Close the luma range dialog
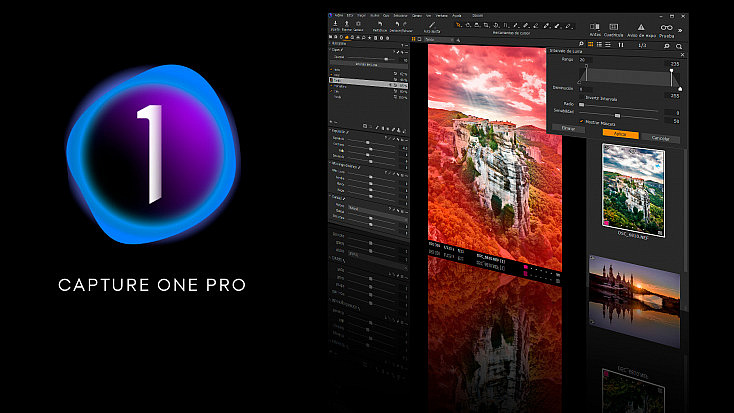Image resolution: width=734 pixels, height=413 pixels. coord(682,55)
